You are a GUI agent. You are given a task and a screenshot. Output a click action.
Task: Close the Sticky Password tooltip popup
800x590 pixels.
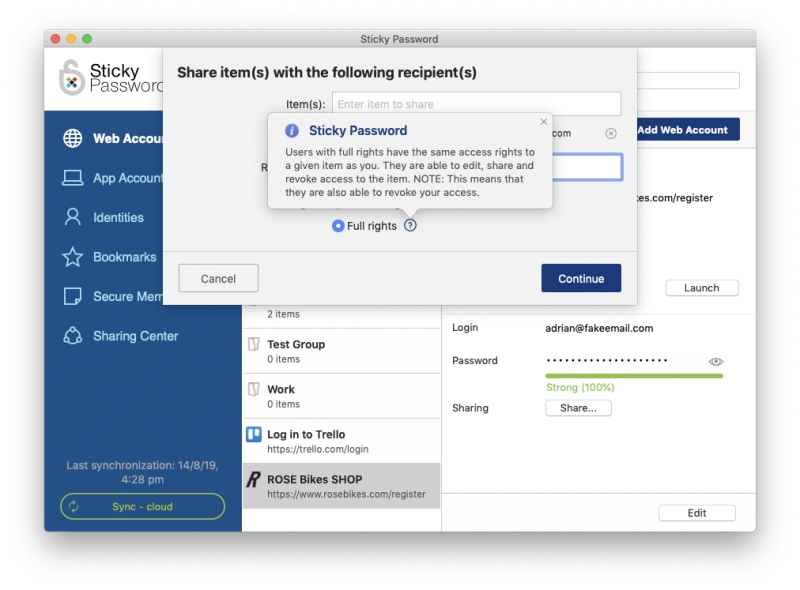[x=543, y=121]
